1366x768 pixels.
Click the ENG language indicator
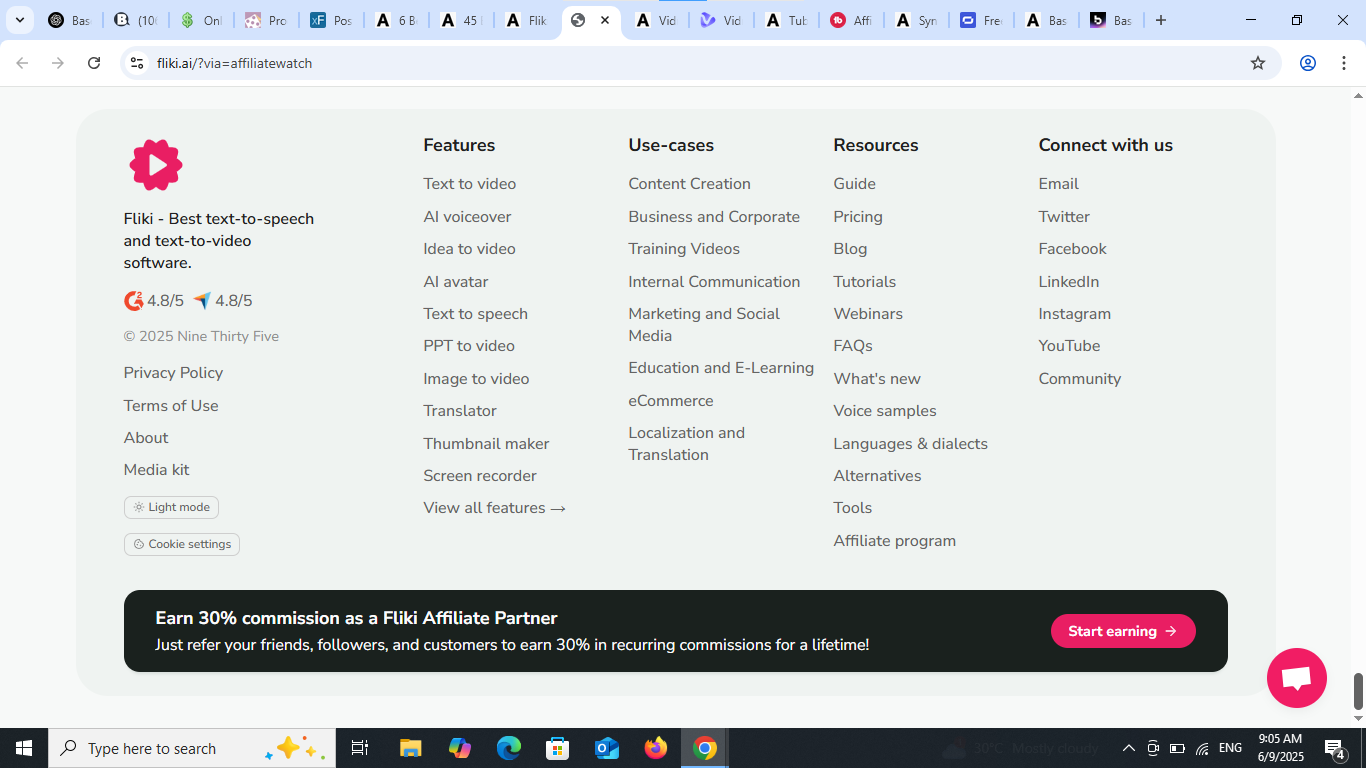point(1230,748)
